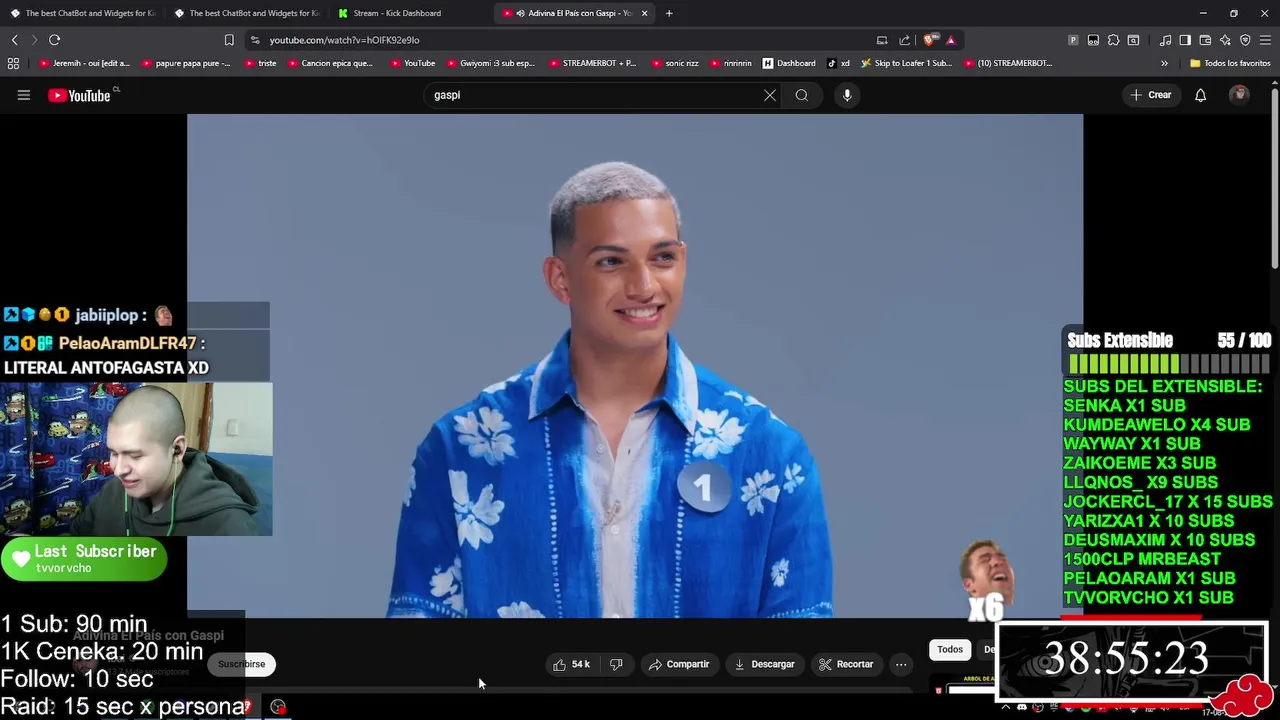The width and height of the screenshot is (1280, 720).
Task: Open the 'Gwiyomi :3 sub esp' bookmark
Action: 491,63
